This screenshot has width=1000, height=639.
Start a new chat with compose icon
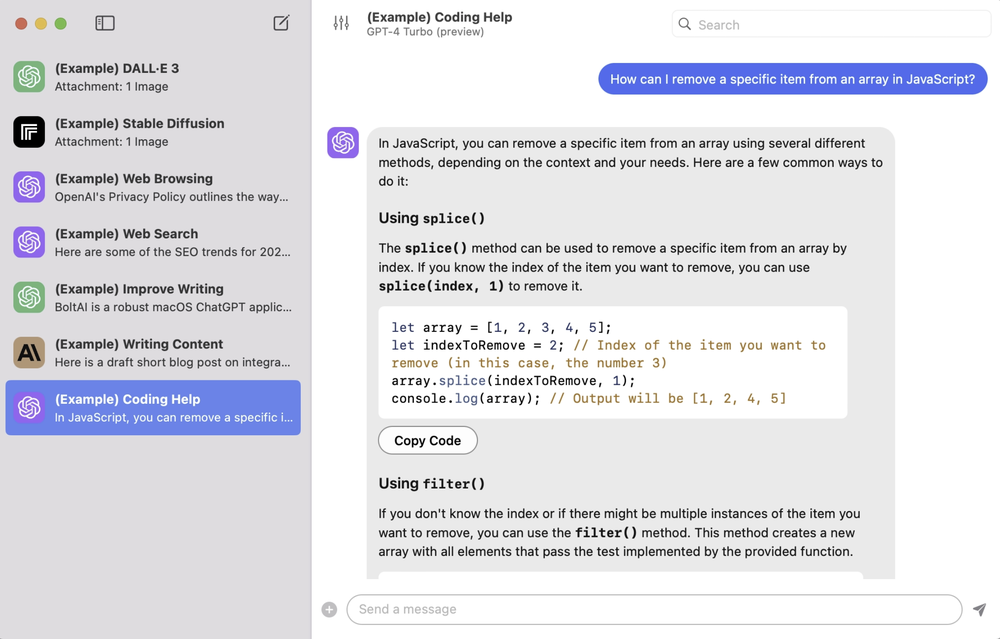tap(281, 23)
